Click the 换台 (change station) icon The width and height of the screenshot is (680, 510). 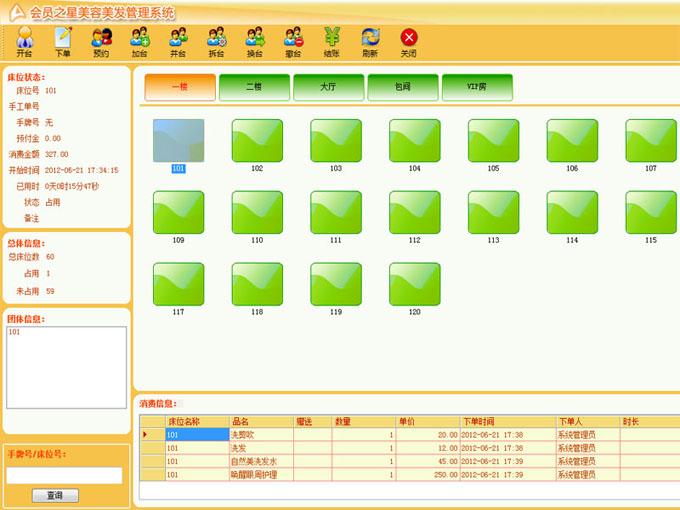[x=254, y=41]
